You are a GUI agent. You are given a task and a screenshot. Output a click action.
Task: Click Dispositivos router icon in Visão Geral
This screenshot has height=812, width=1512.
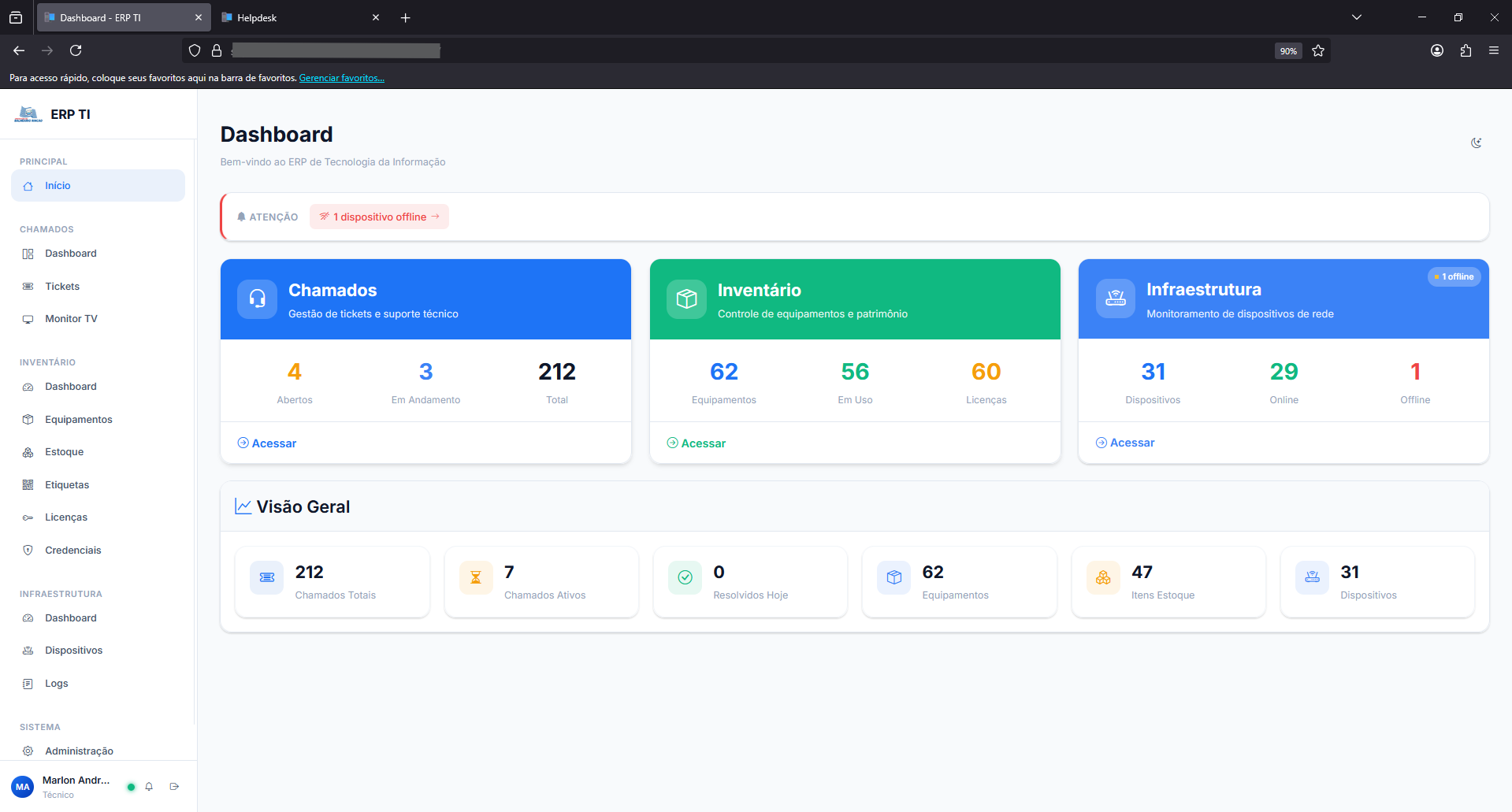(x=1313, y=578)
